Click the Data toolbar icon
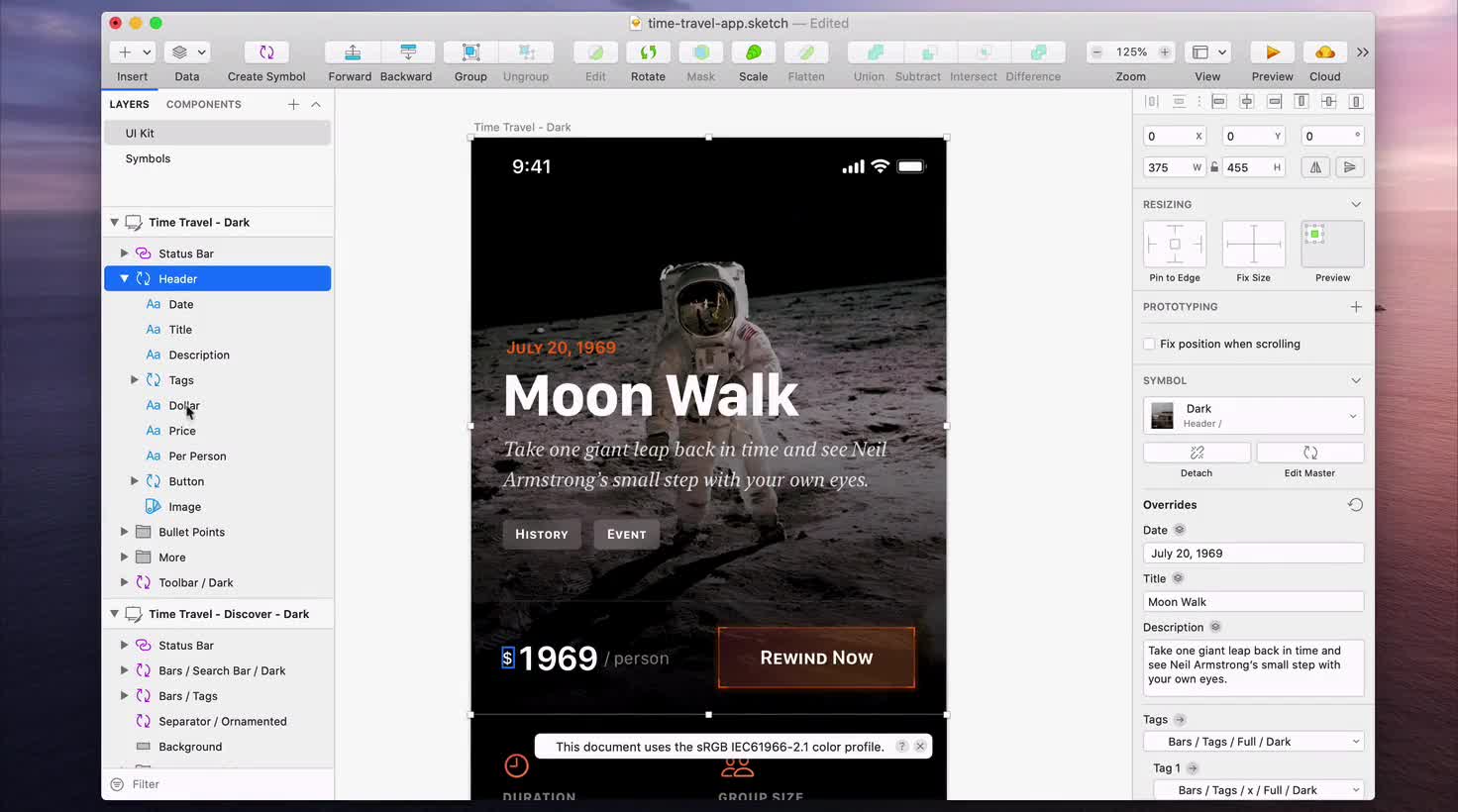Viewport: 1458px width, 812px height. pos(187,52)
